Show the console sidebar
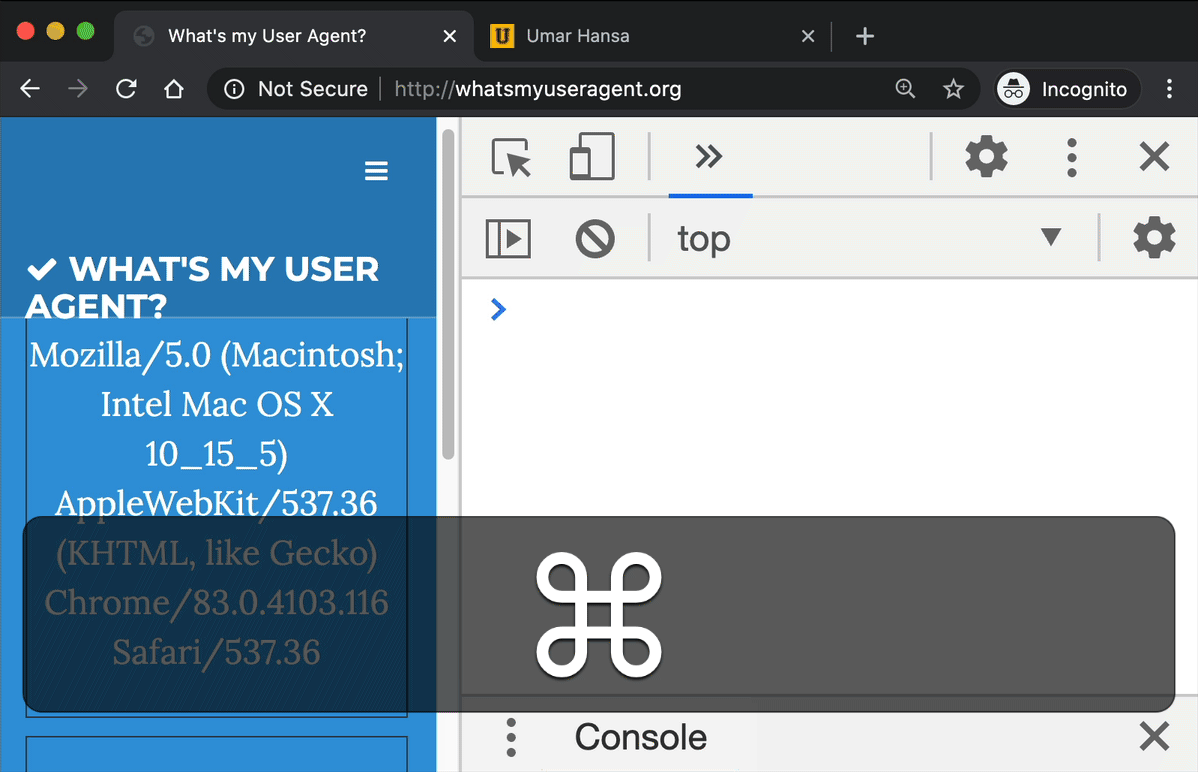This screenshot has width=1198, height=772. pyautogui.click(x=508, y=238)
